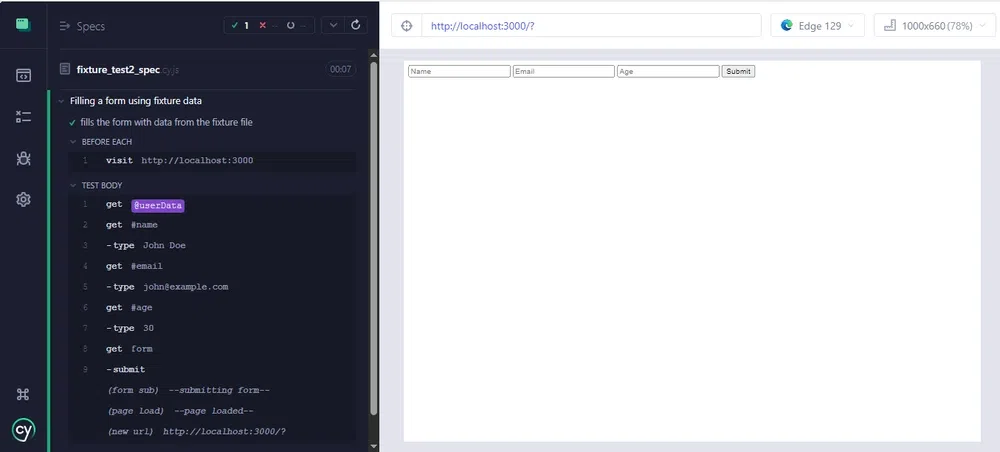The width and height of the screenshot is (1000, 452).
Task: Click the Age input field in preview
Action: point(668,71)
